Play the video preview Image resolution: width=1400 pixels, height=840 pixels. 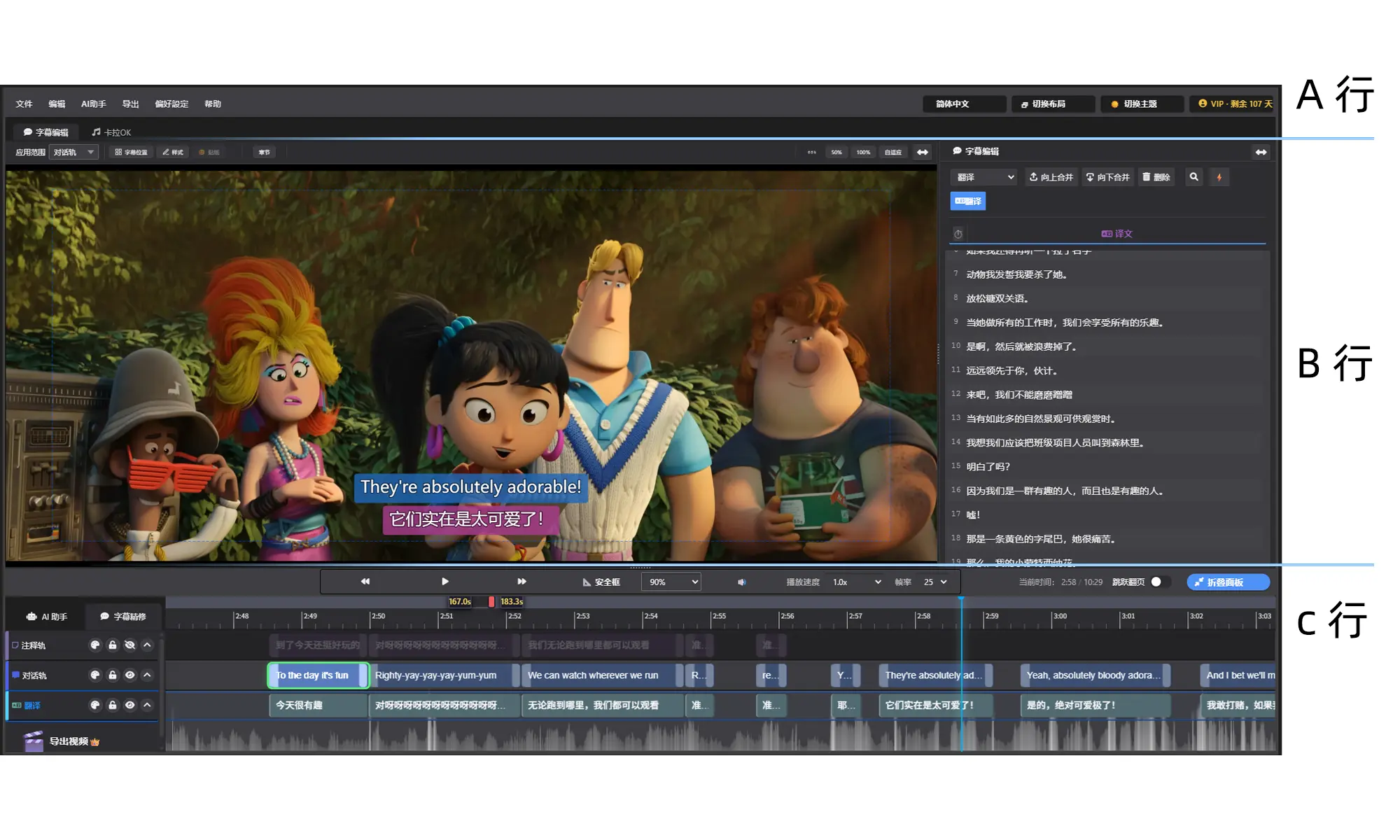coord(445,582)
